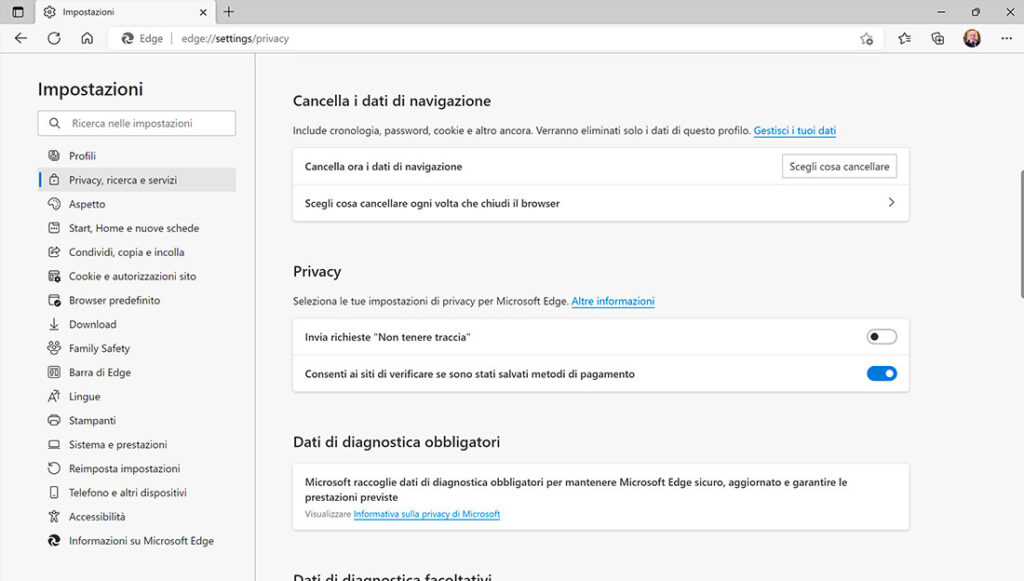Open the Favorites list icon
The image size is (1024, 581).
tap(904, 39)
